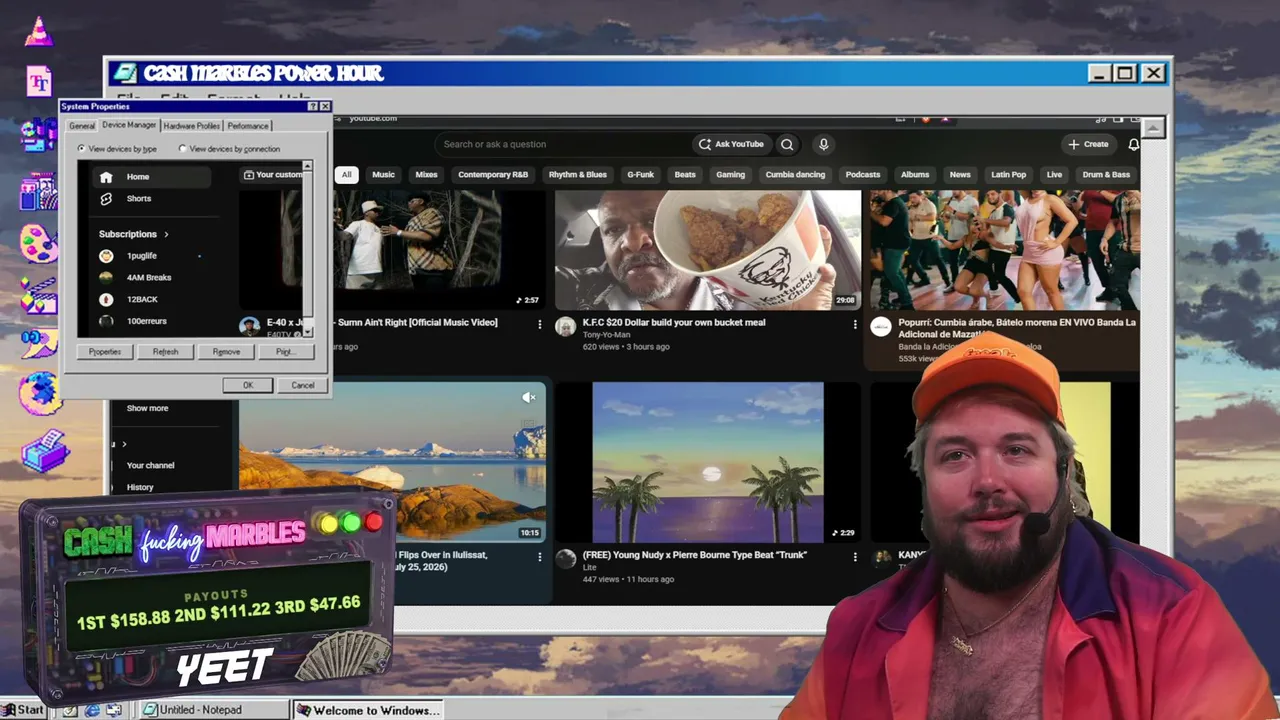Open the 1puglife channel avatar
Image resolution: width=1280 pixels, height=720 pixels.
click(x=106, y=256)
